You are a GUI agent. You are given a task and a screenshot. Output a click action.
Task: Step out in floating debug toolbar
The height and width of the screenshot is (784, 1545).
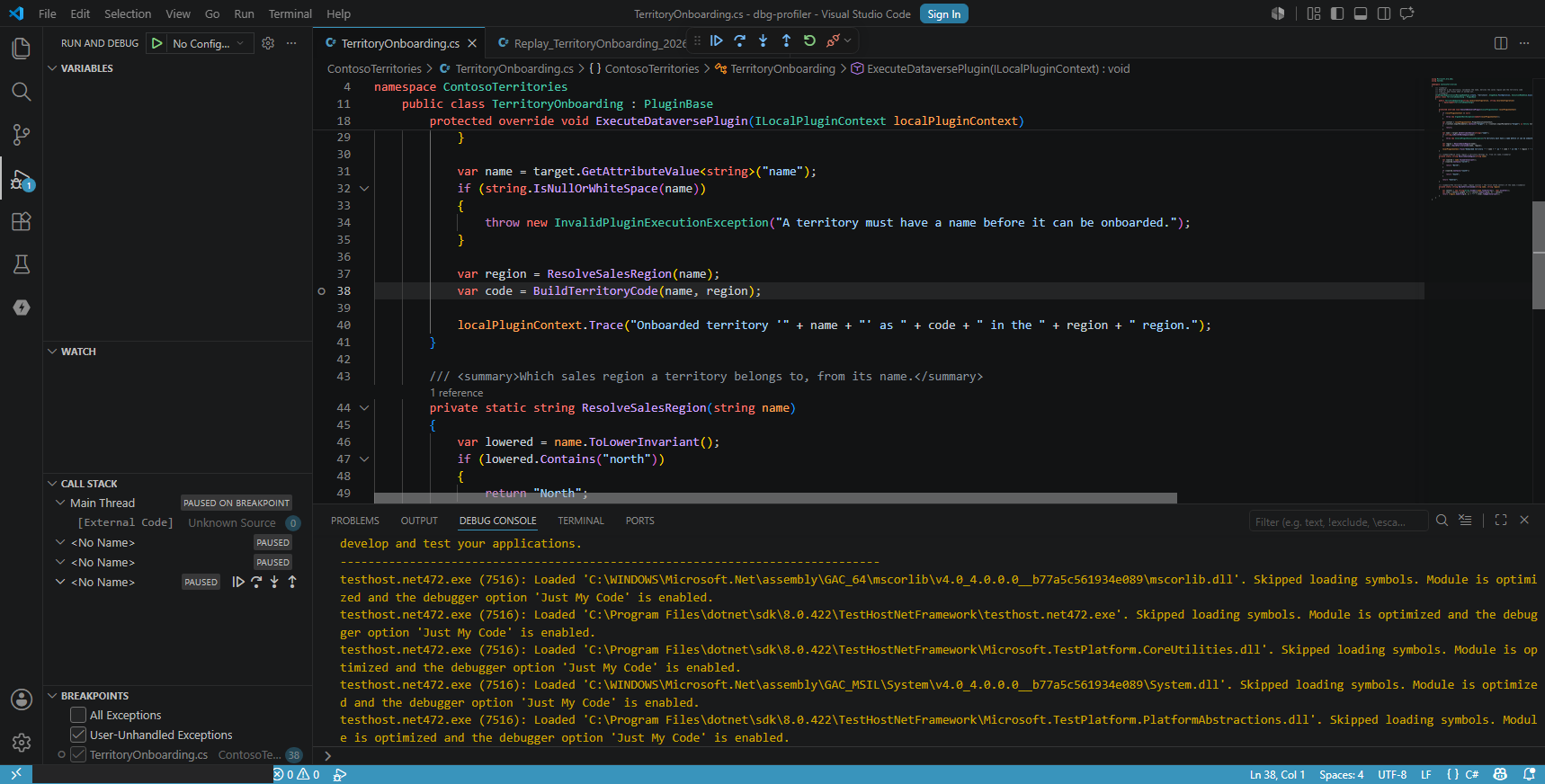pos(786,40)
